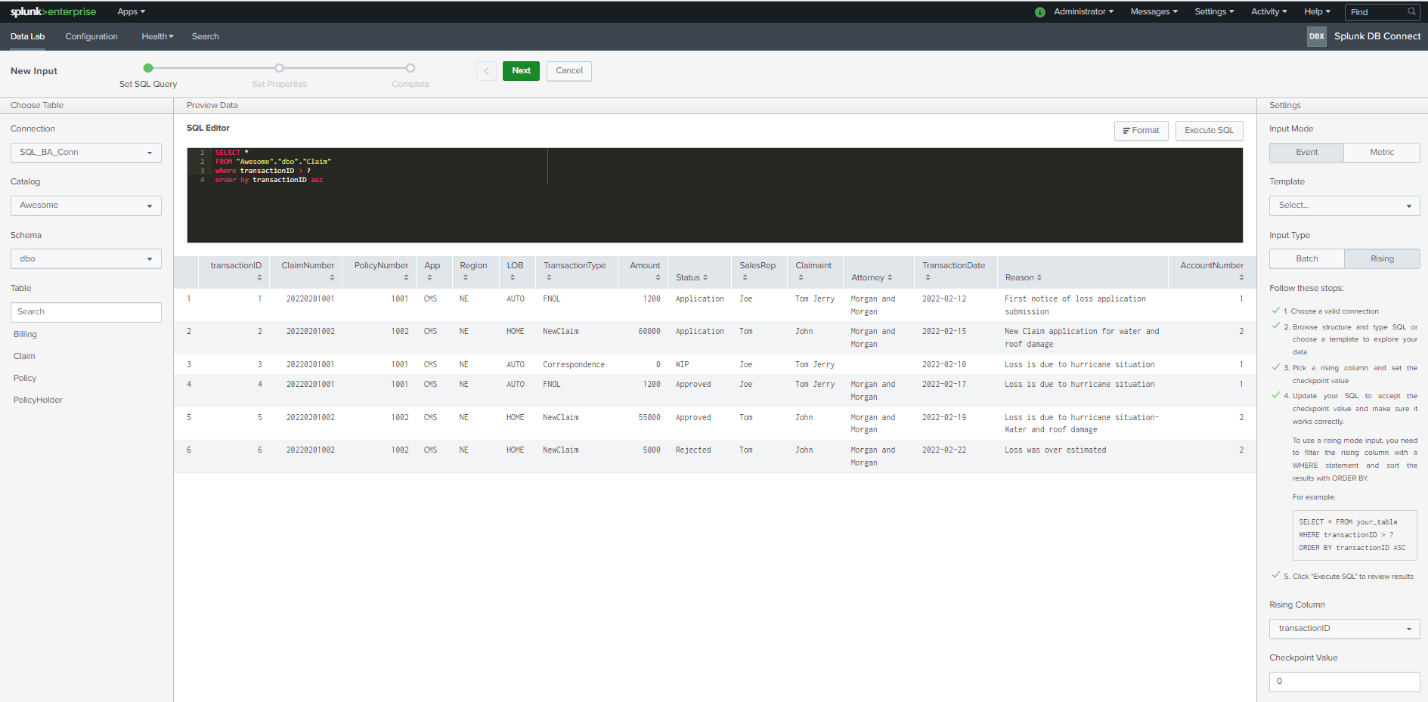Viewport: 1428px width, 702px height.
Task: Open the Health menu
Action: (157, 36)
